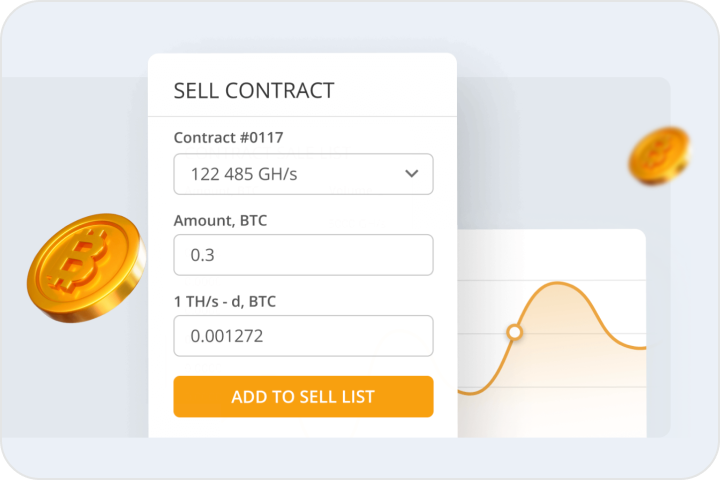Expand the contract dropdown chevron arrow
This screenshot has height=480, width=720.
click(411, 174)
